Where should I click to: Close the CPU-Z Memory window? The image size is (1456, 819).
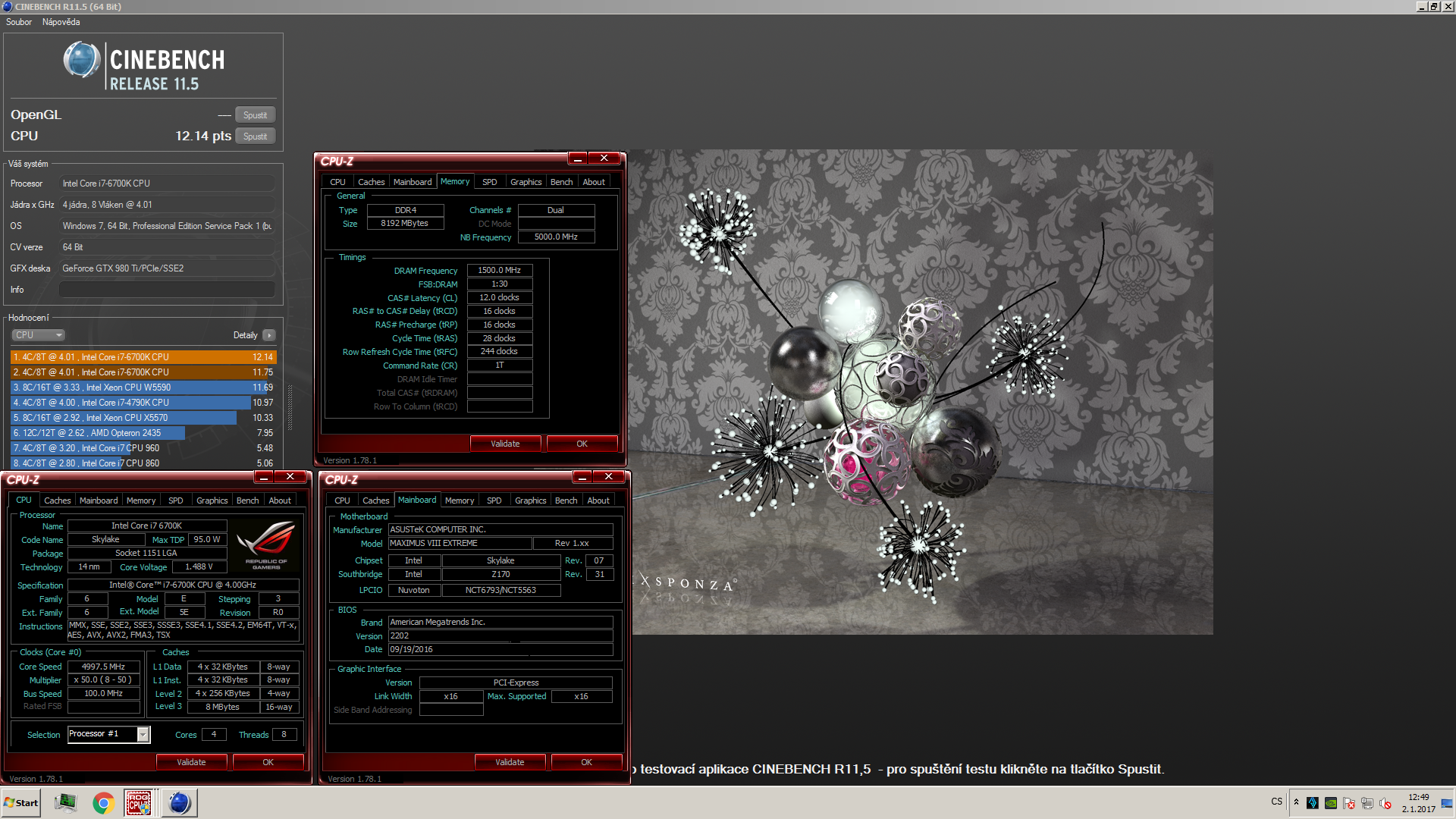(x=604, y=158)
